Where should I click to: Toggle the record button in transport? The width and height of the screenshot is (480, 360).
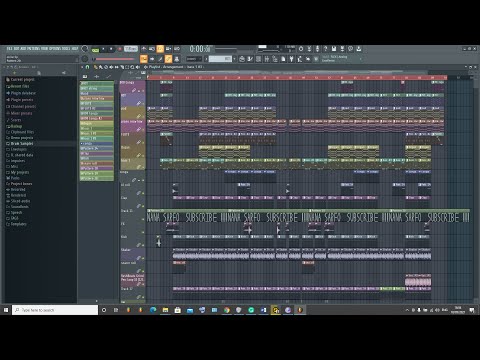120,49
